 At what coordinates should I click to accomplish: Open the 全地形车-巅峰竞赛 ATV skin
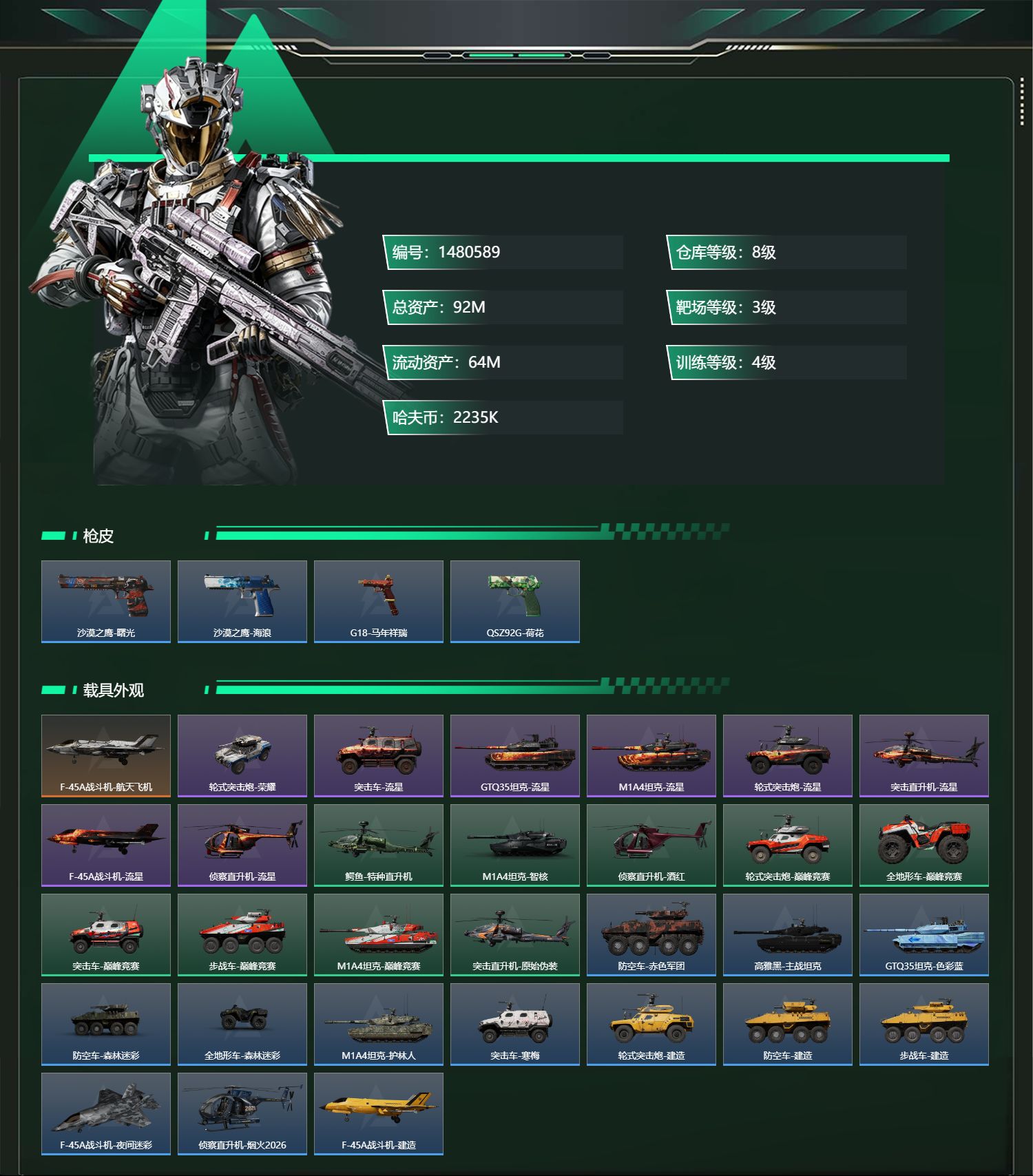click(924, 846)
